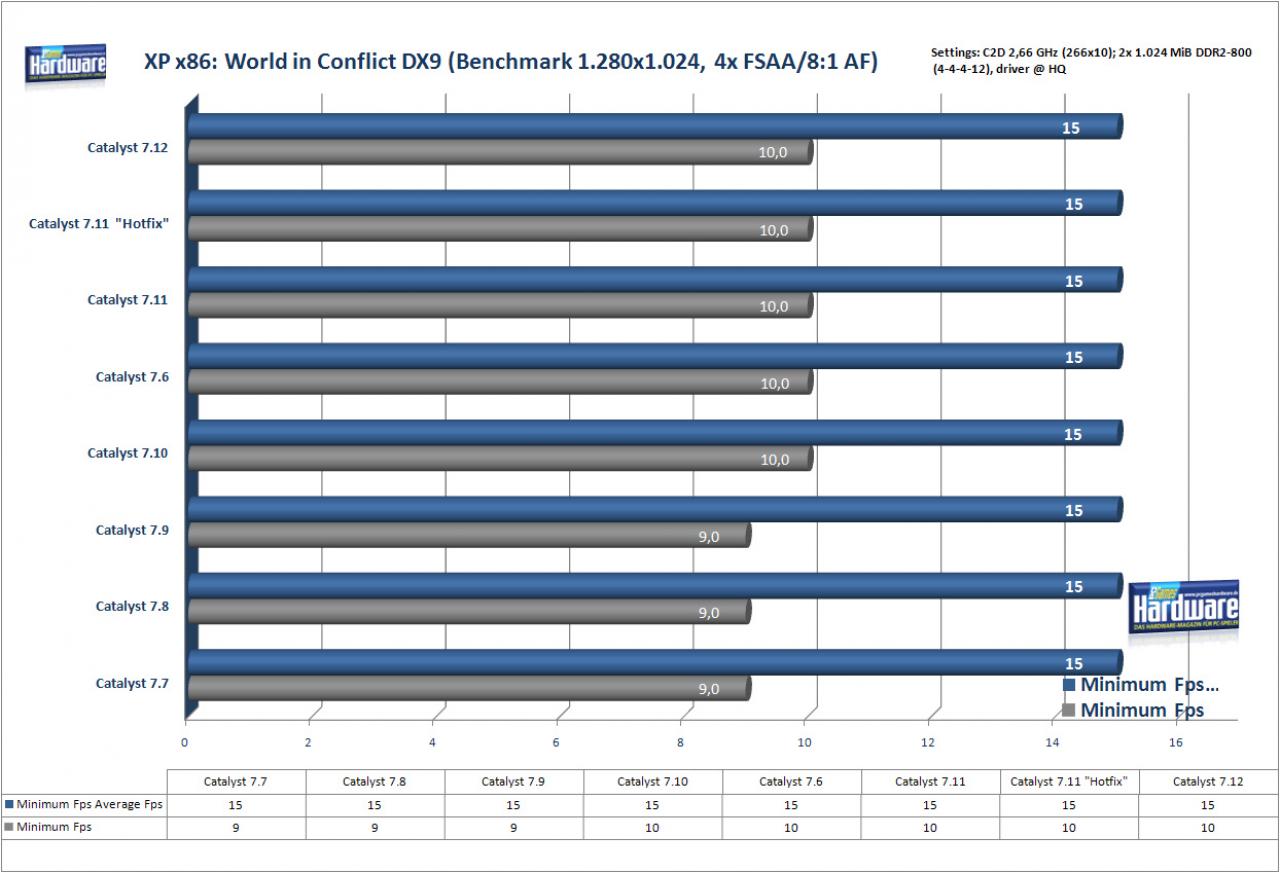This screenshot has width=1280, height=873.
Task: Click the "Catalyst 7.8" table column header
Action: (x=375, y=782)
